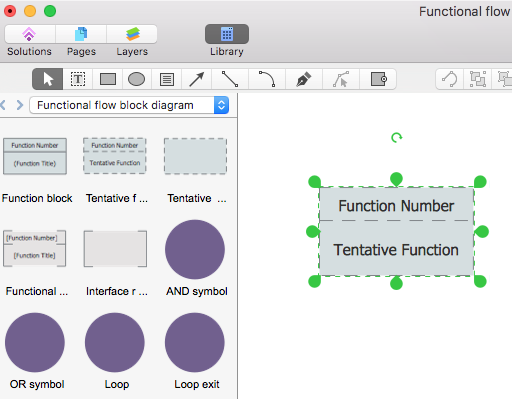
Task: Click the OR symbol label text
Action: [x=37, y=384]
